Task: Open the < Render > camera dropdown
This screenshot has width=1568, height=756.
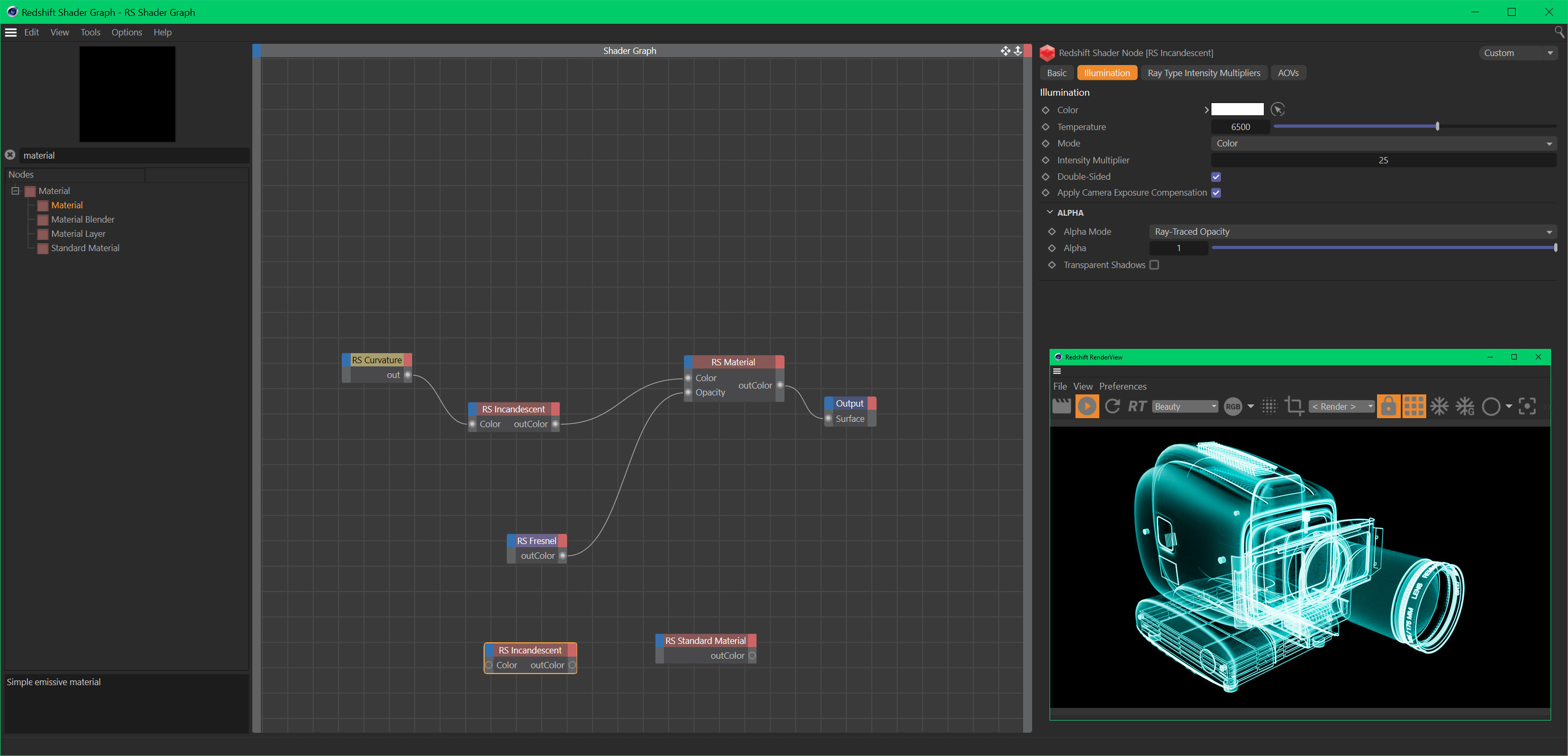Action: pos(1341,407)
